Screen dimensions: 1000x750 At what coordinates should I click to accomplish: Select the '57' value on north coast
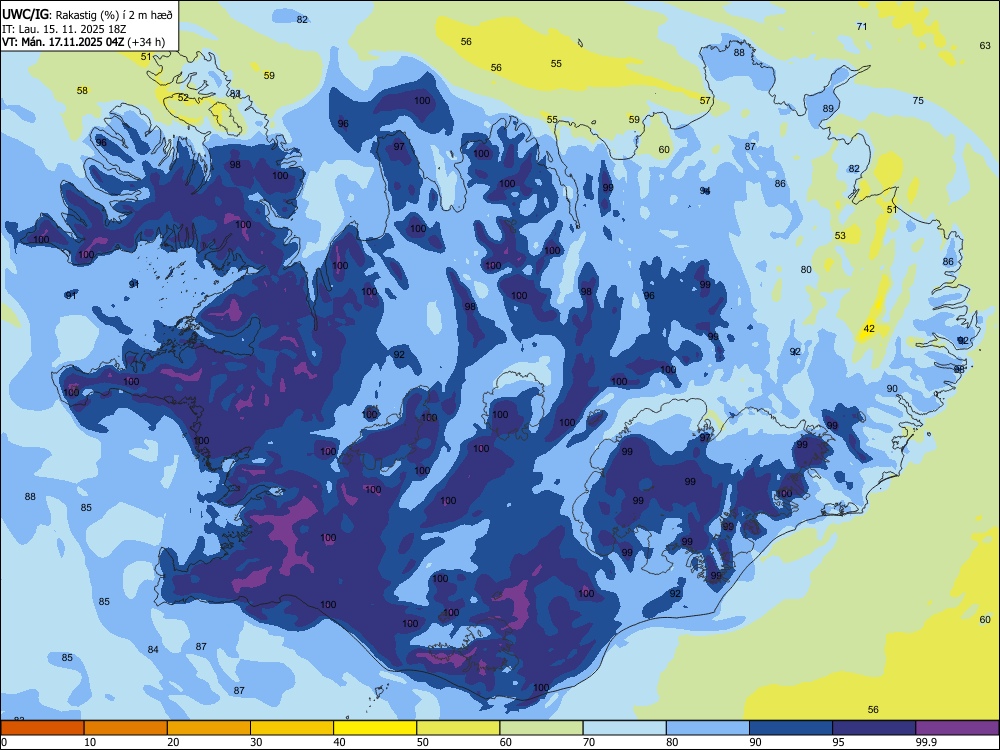[705, 101]
